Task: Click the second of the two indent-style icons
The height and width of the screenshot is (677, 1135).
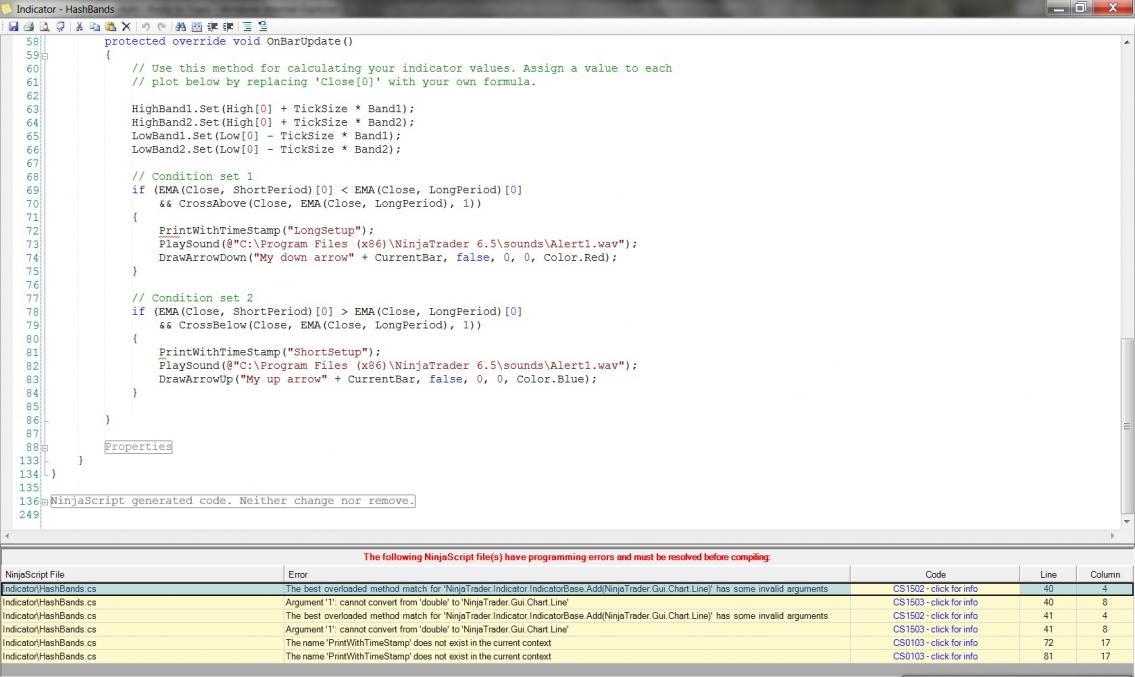Action: (x=228, y=26)
